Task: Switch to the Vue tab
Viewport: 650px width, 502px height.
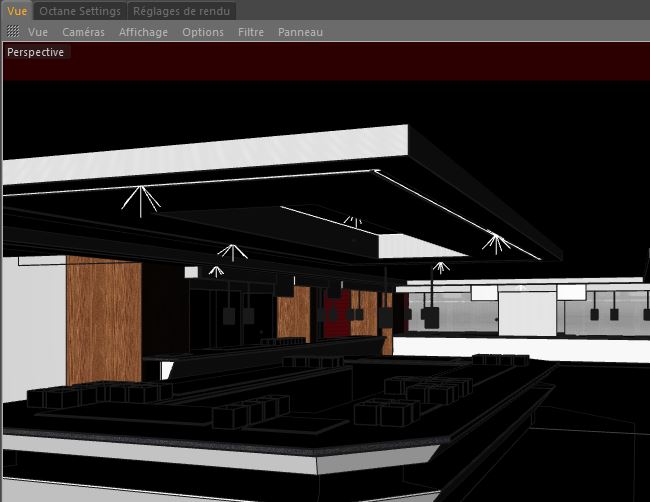Action: (x=17, y=11)
